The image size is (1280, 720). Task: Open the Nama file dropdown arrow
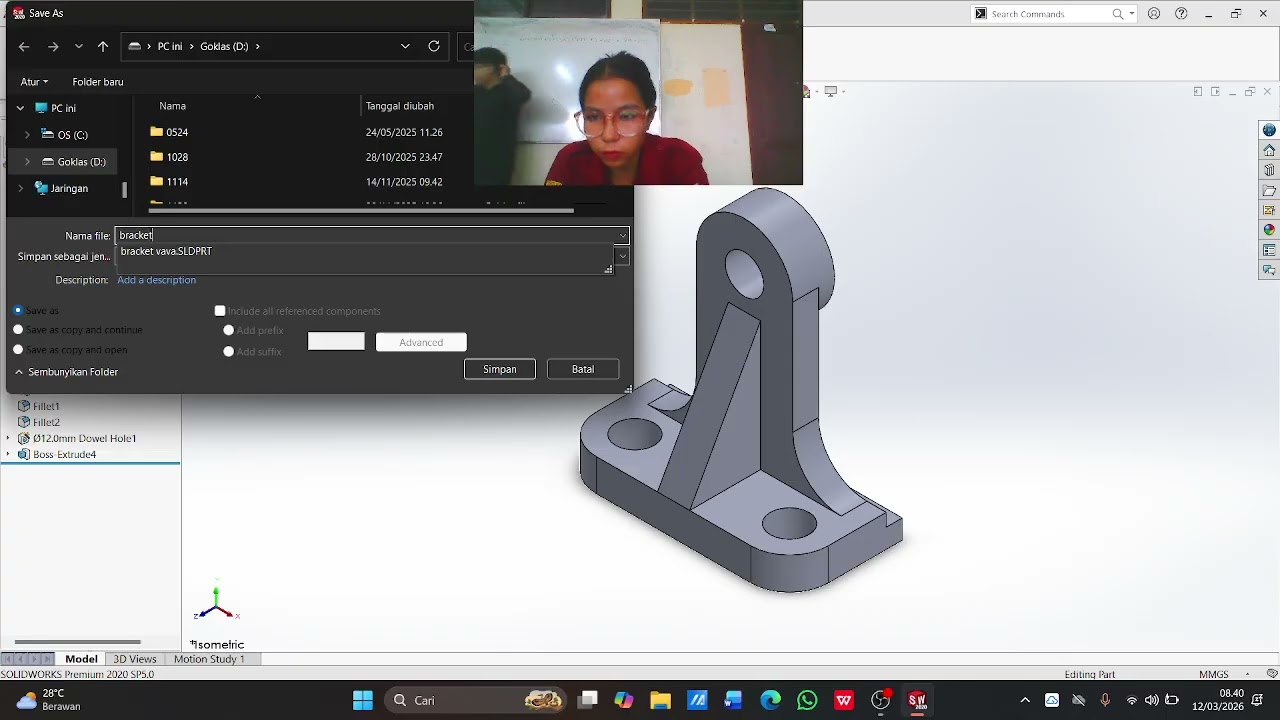pyautogui.click(x=622, y=236)
